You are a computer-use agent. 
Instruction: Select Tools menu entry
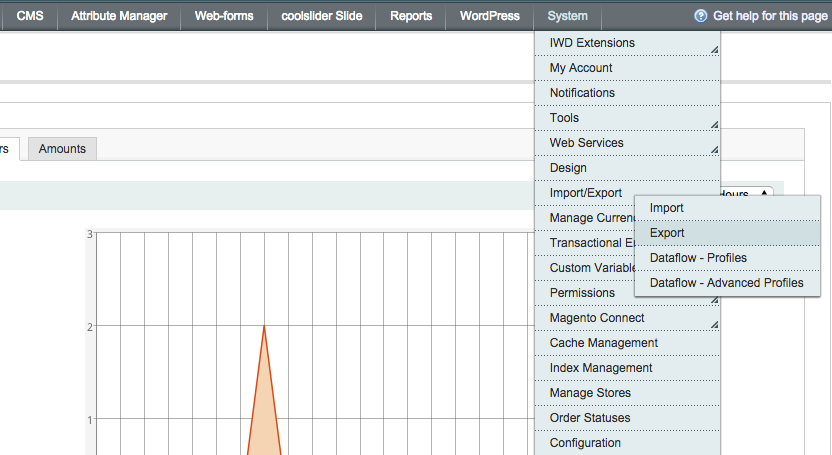pyautogui.click(x=627, y=118)
